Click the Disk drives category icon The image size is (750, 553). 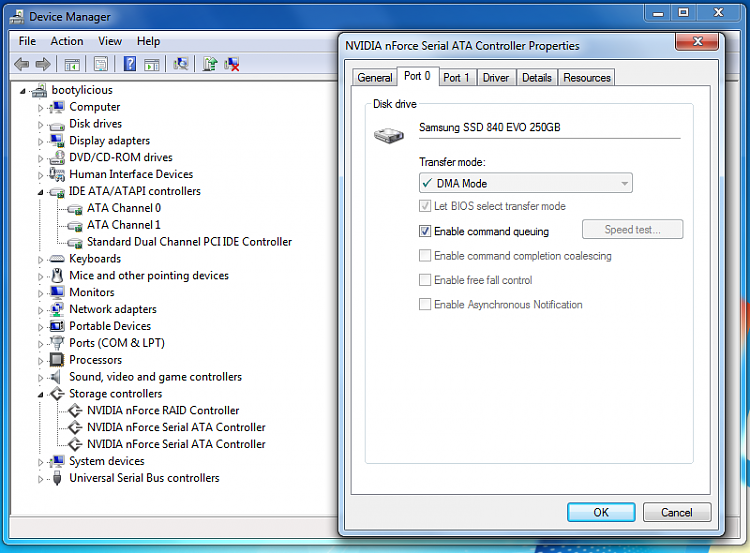pos(57,125)
